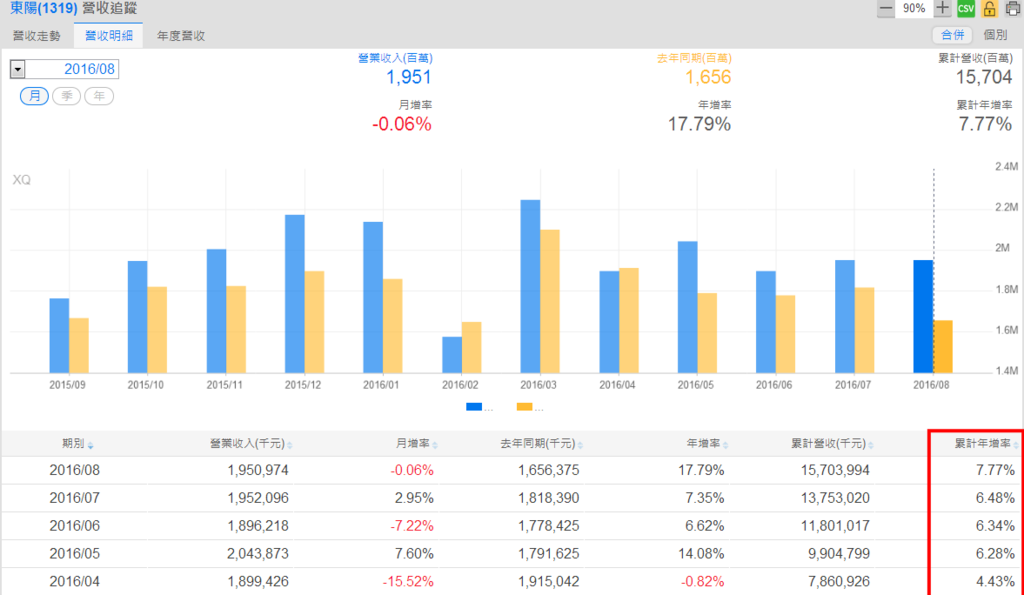1024x595 pixels.
Task: Click the 東陽(1319) stock title link
Action: coord(44,8)
